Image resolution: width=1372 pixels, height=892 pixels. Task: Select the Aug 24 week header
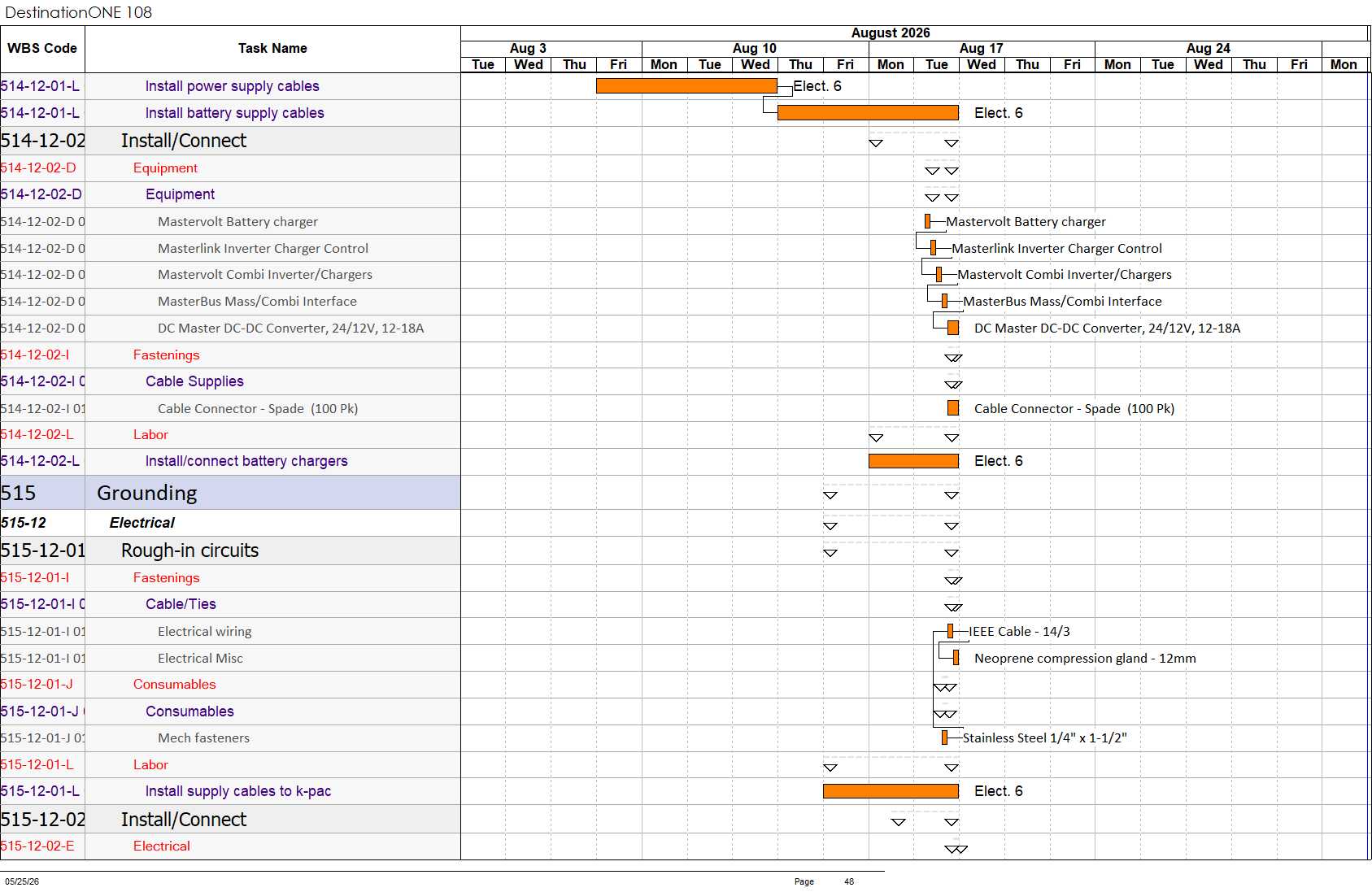1208,49
